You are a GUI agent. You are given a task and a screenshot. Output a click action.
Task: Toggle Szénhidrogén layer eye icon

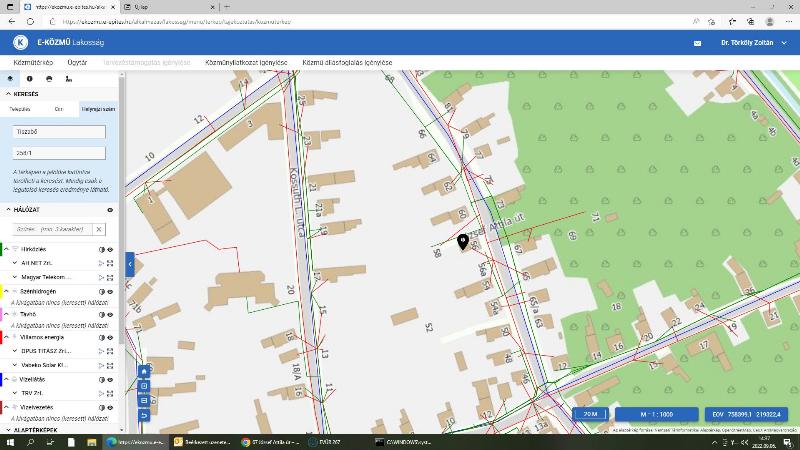[x=110, y=292]
